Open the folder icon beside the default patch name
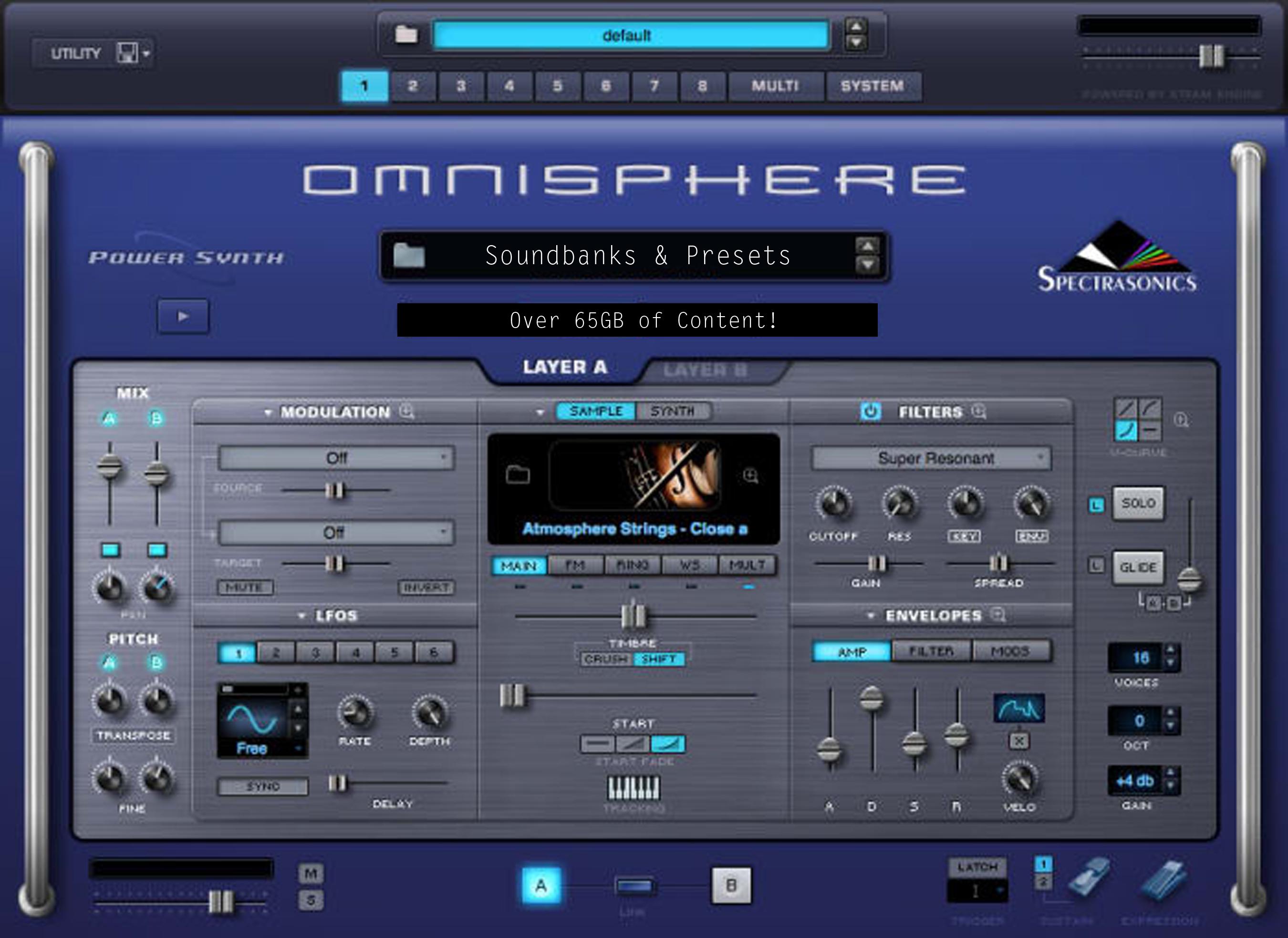This screenshot has height=938, width=1288. pyautogui.click(x=406, y=35)
